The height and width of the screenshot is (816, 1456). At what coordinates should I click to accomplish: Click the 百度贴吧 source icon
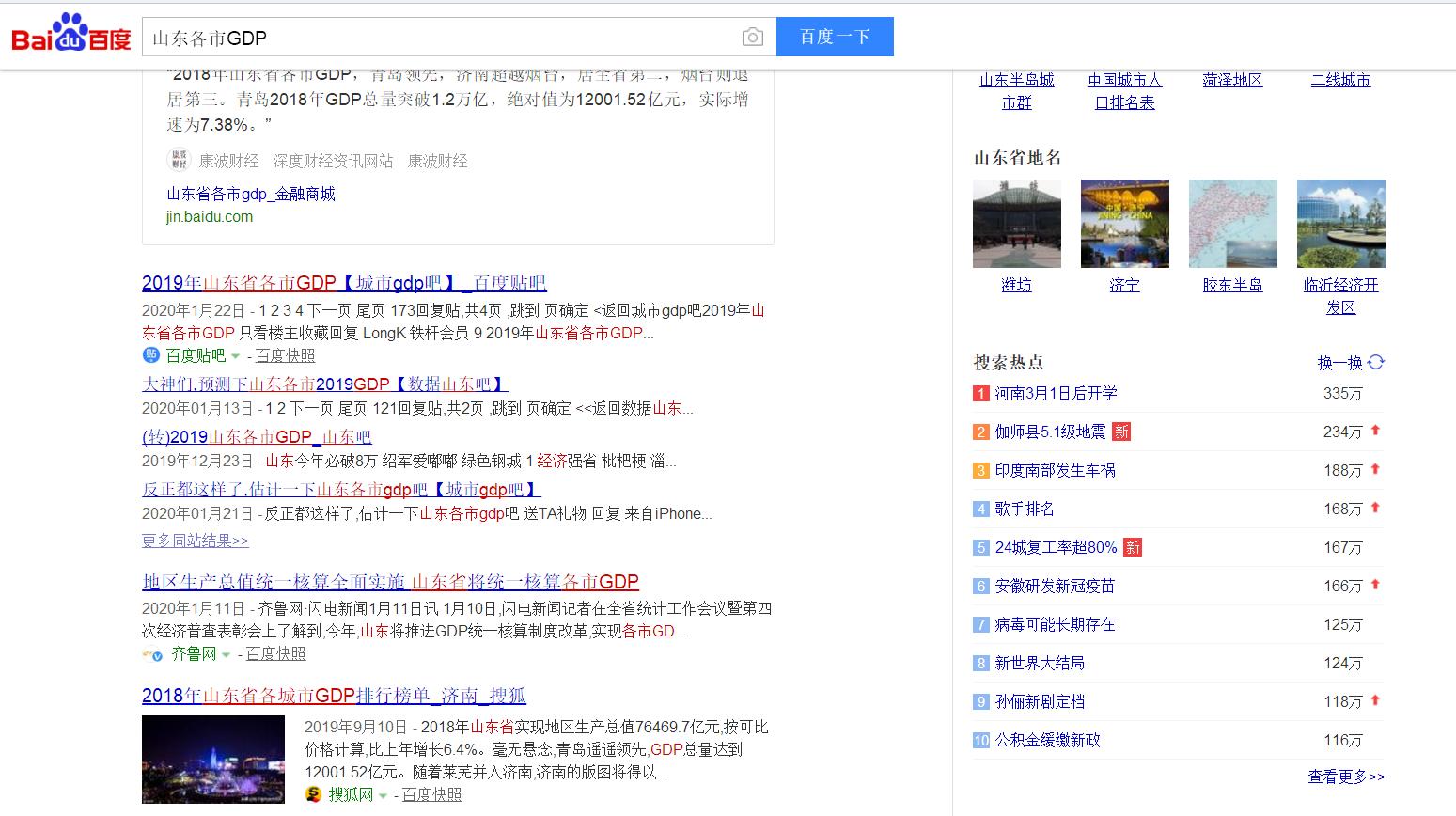(152, 355)
